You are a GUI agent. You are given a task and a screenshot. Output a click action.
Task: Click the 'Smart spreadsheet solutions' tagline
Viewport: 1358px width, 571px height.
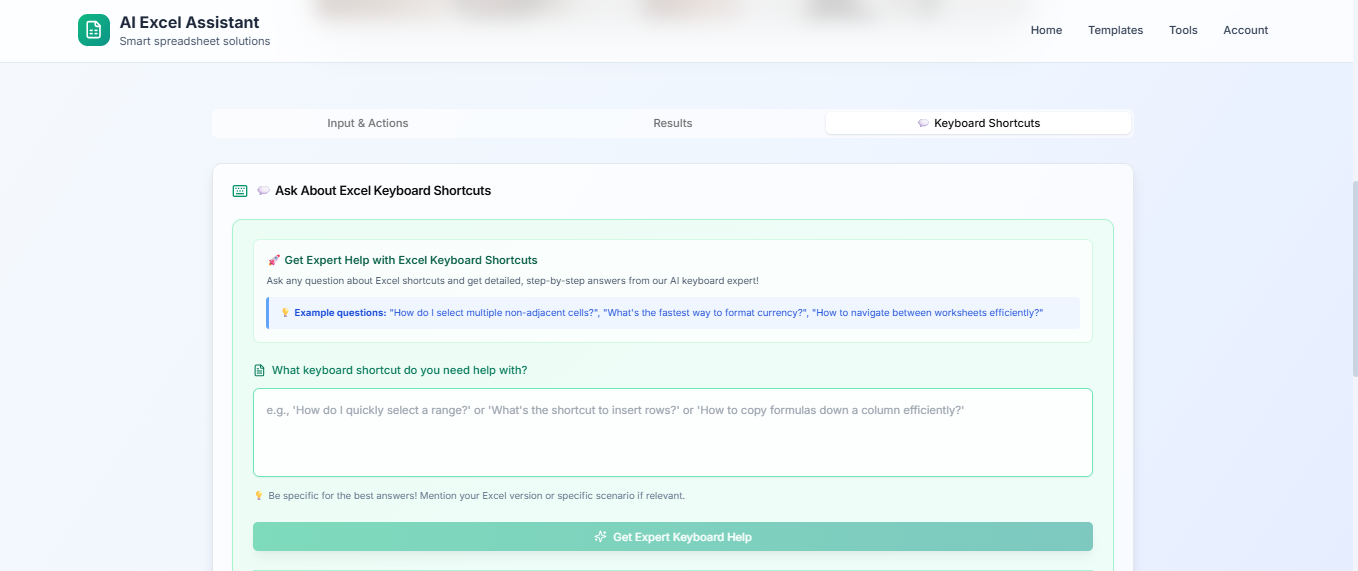click(x=195, y=41)
